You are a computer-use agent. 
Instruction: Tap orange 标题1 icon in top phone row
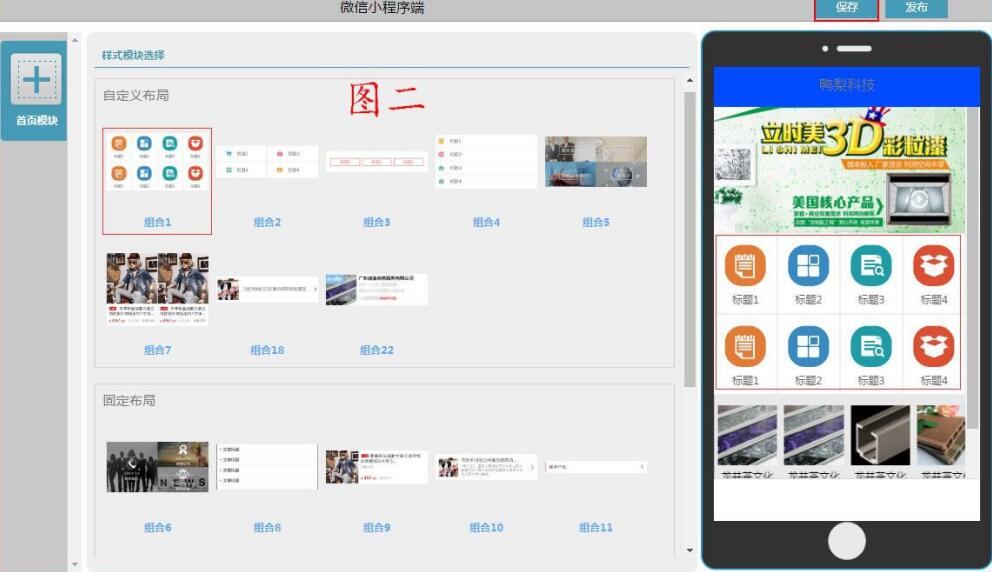[x=745, y=265]
